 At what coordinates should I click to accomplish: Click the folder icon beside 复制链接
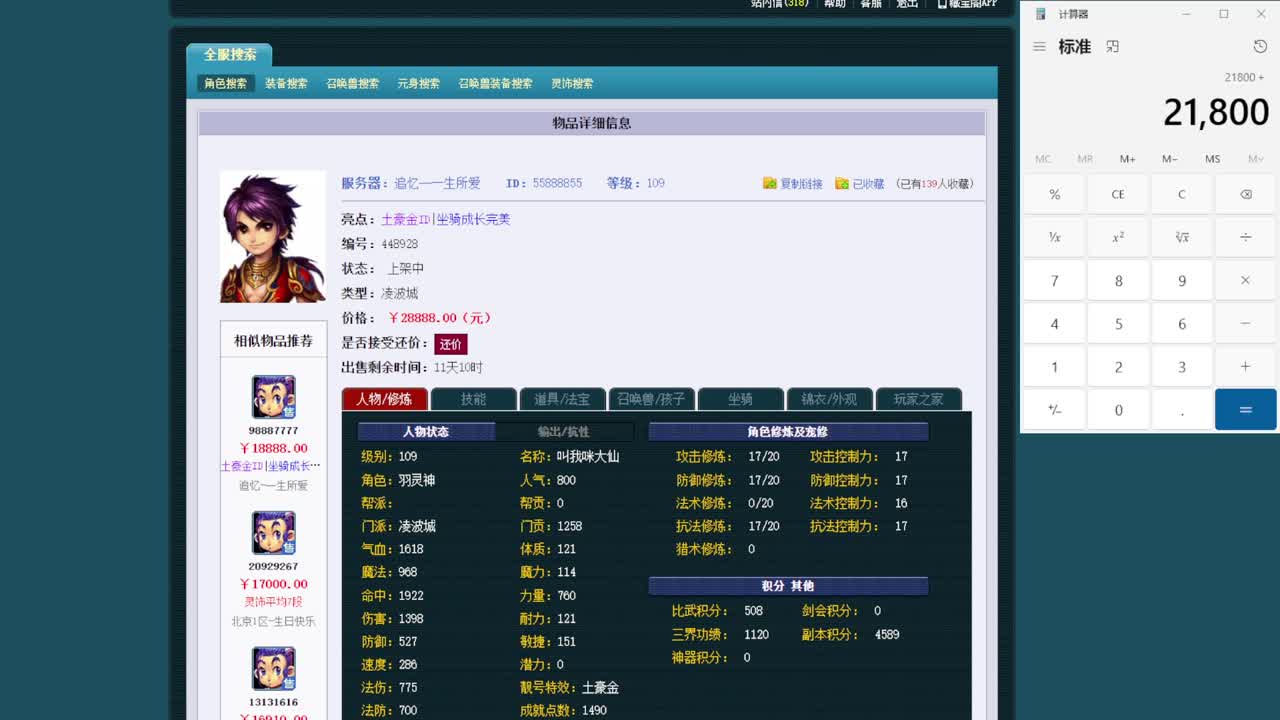point(772,183)
